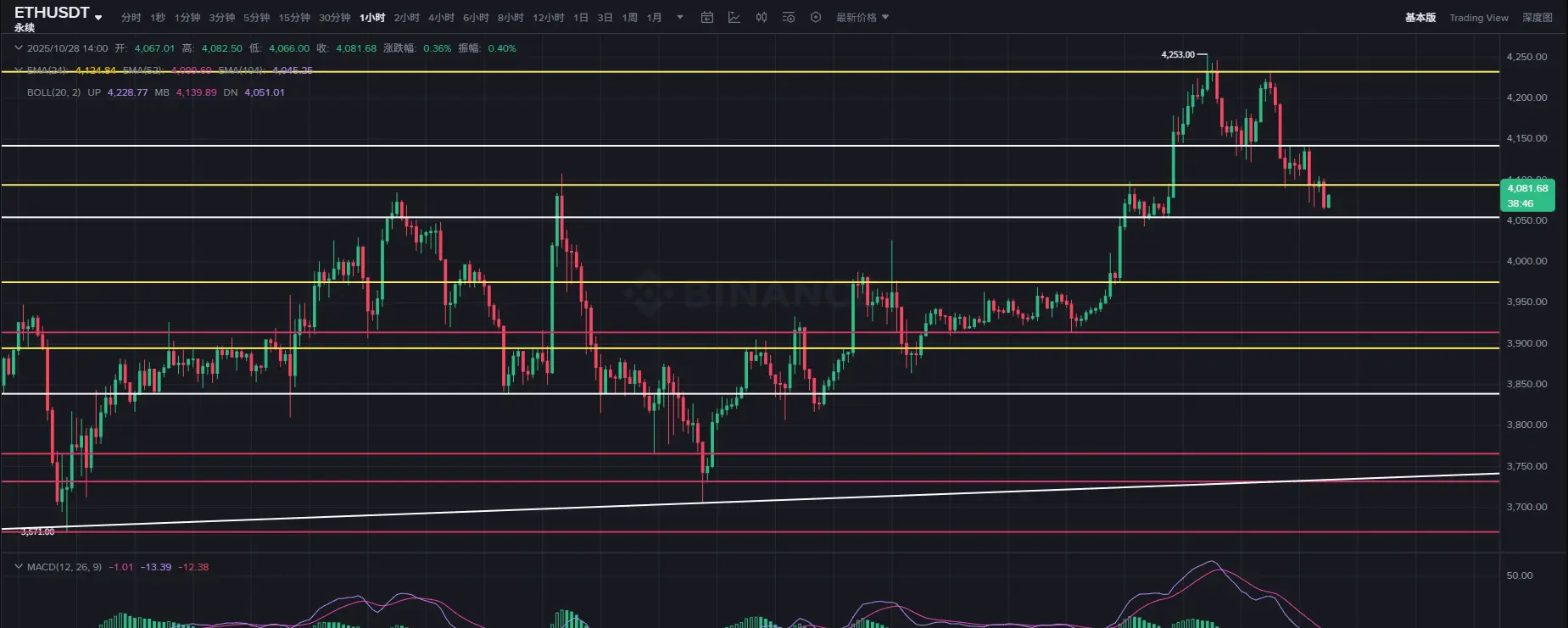Click the 3,700.00 price axis label
Screen dimensions: 1568x628
pyautogui.click(x=1526, y=507)
